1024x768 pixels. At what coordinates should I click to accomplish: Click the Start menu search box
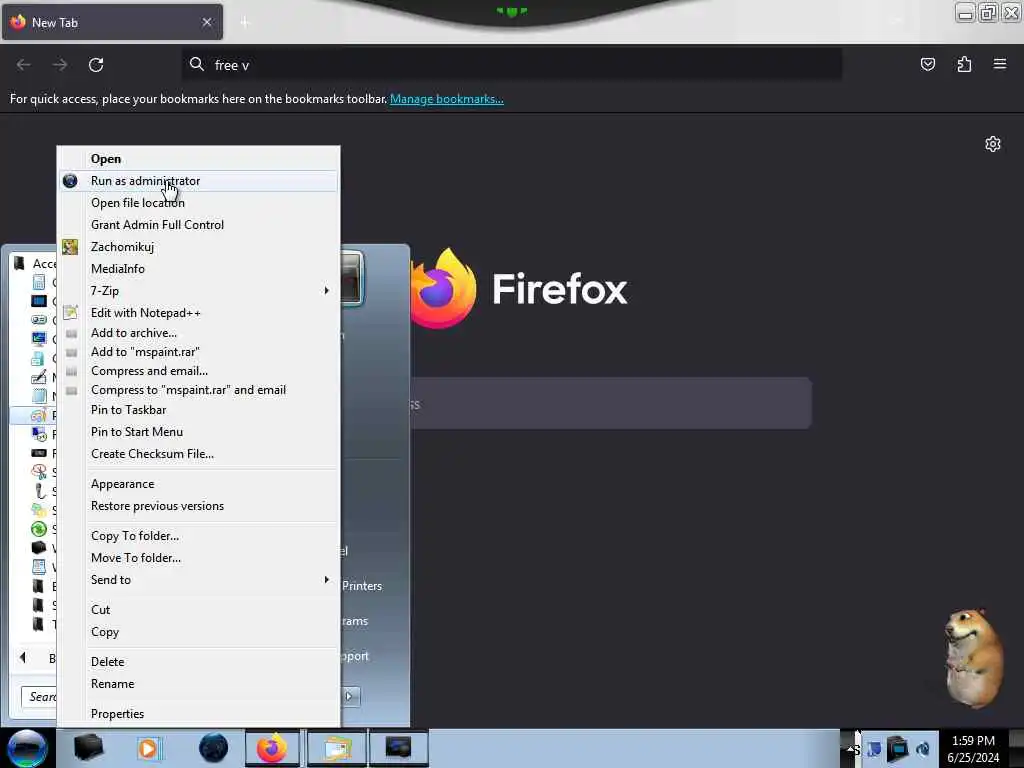39,697
